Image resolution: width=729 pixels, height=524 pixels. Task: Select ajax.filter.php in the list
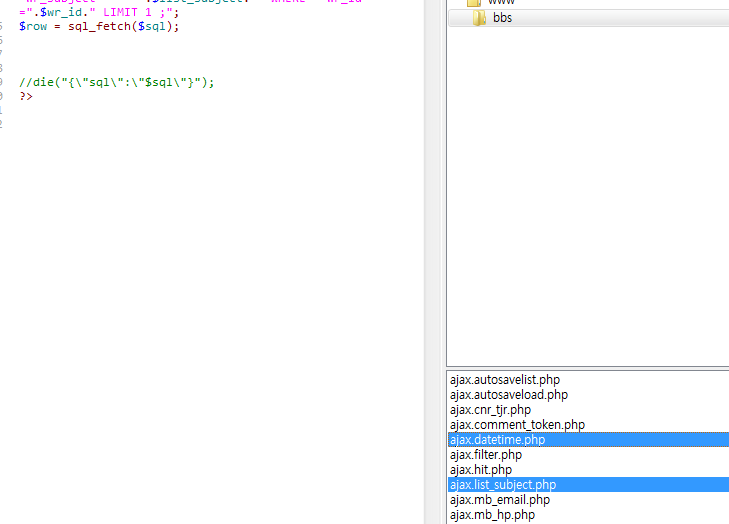(485, 455)
